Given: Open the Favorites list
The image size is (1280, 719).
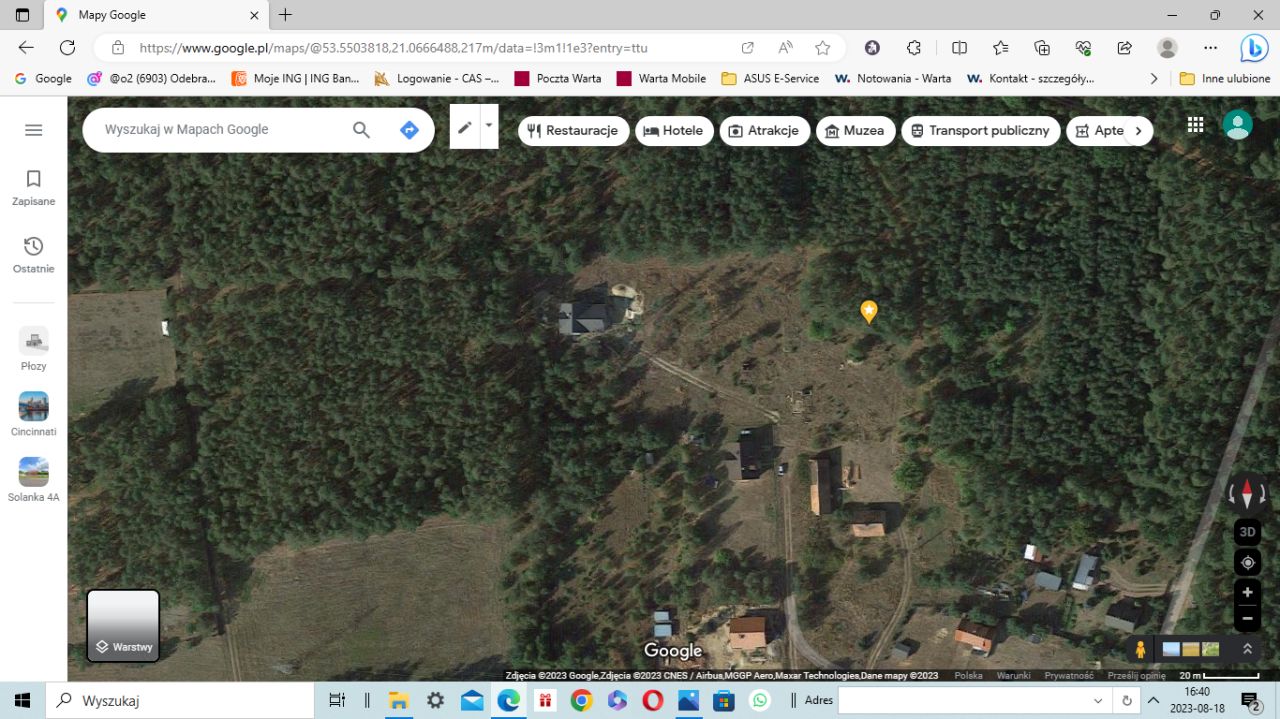Looking at the screenshot, I should coord(1001,47).
